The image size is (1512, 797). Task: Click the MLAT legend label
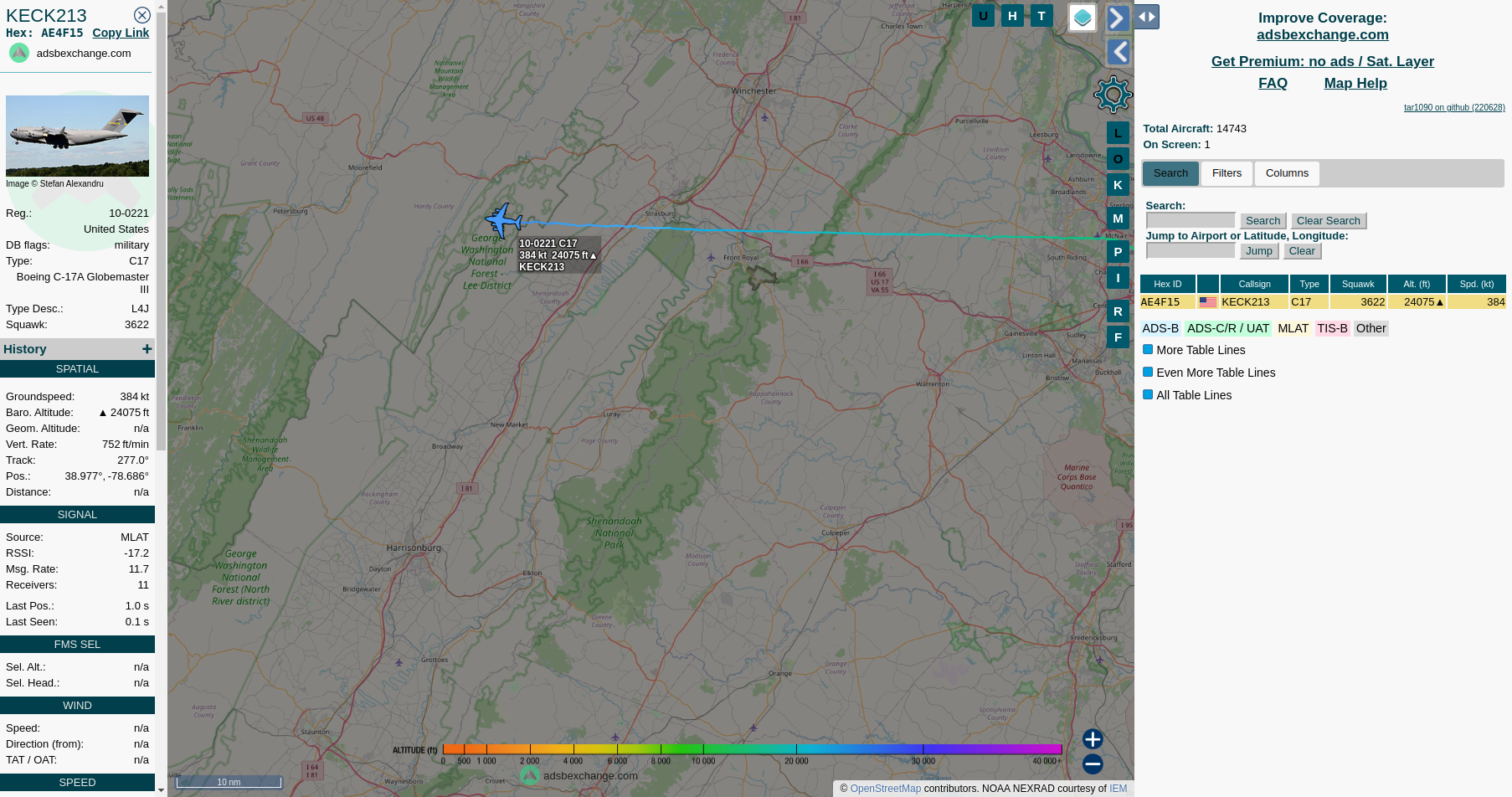coord(1293,328)
